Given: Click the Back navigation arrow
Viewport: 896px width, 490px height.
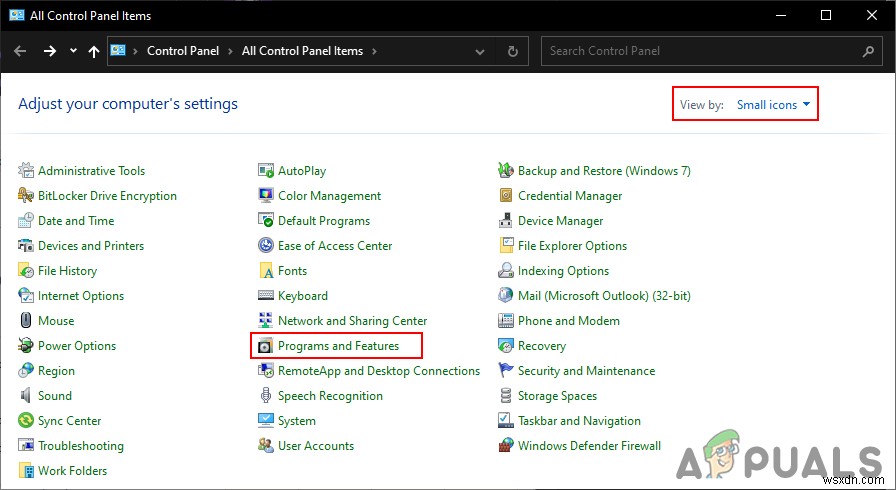Looking at the screenshot, I should coord(20,51).
